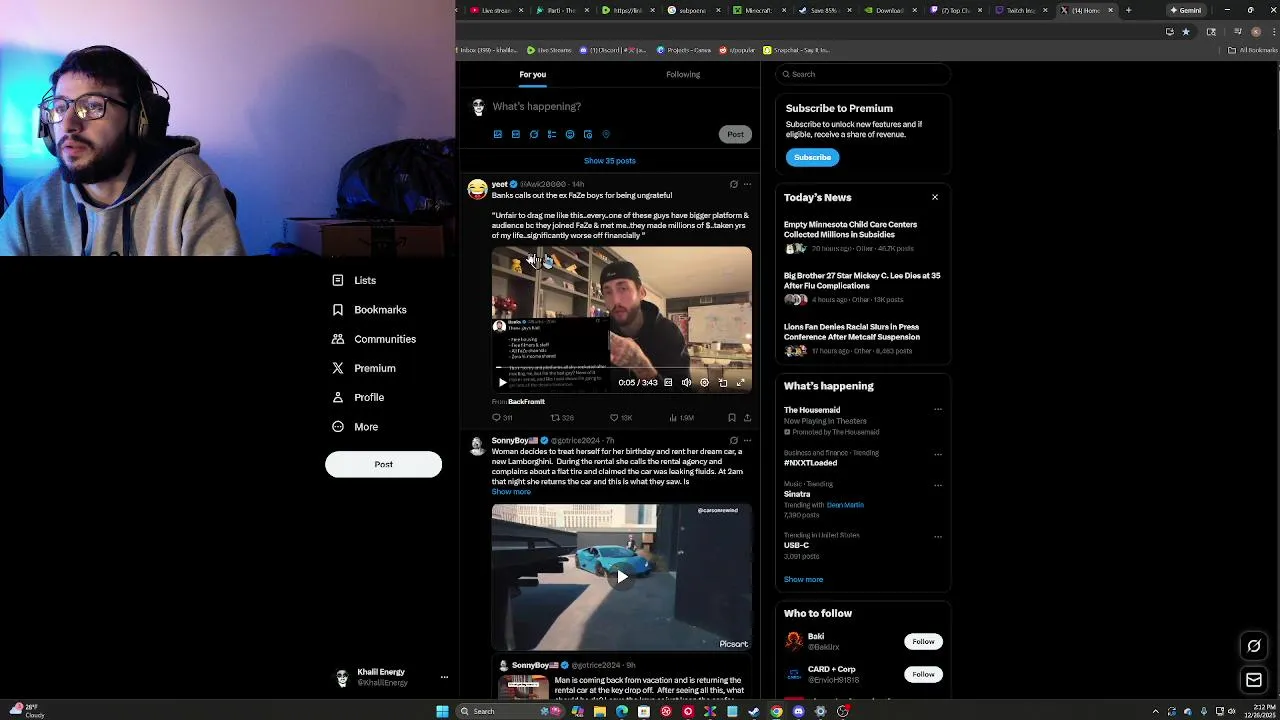Bookmark this page with the star icon
Screen dimensions: 1280x720
coord(1186,31)
